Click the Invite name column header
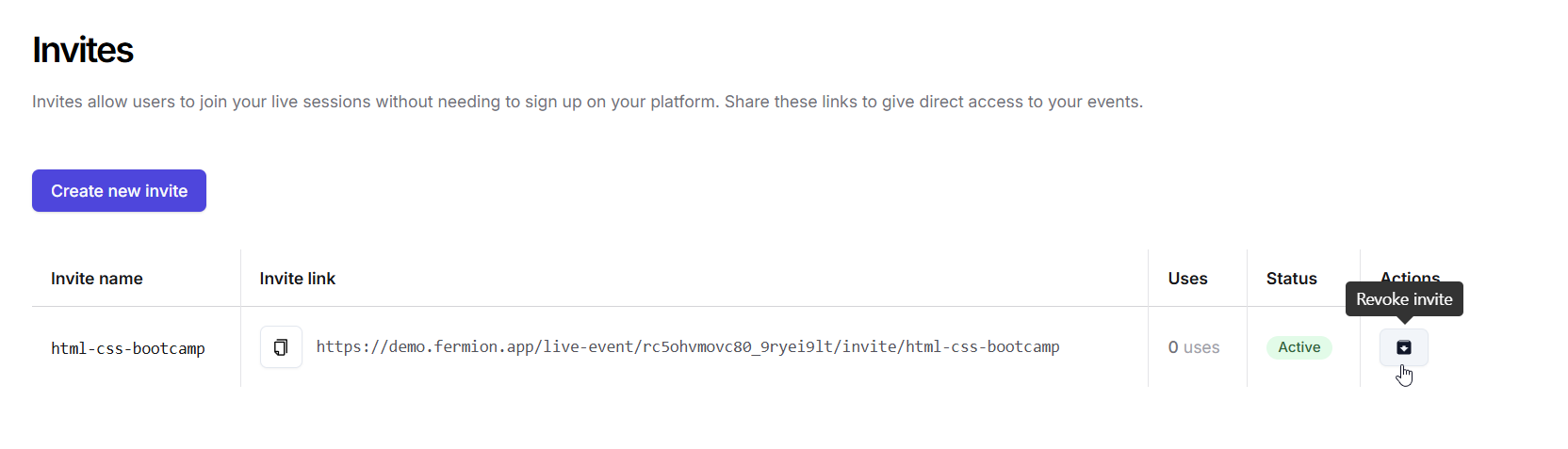The width and height of the screenshot is (1568, 449). tap(97, 279)
